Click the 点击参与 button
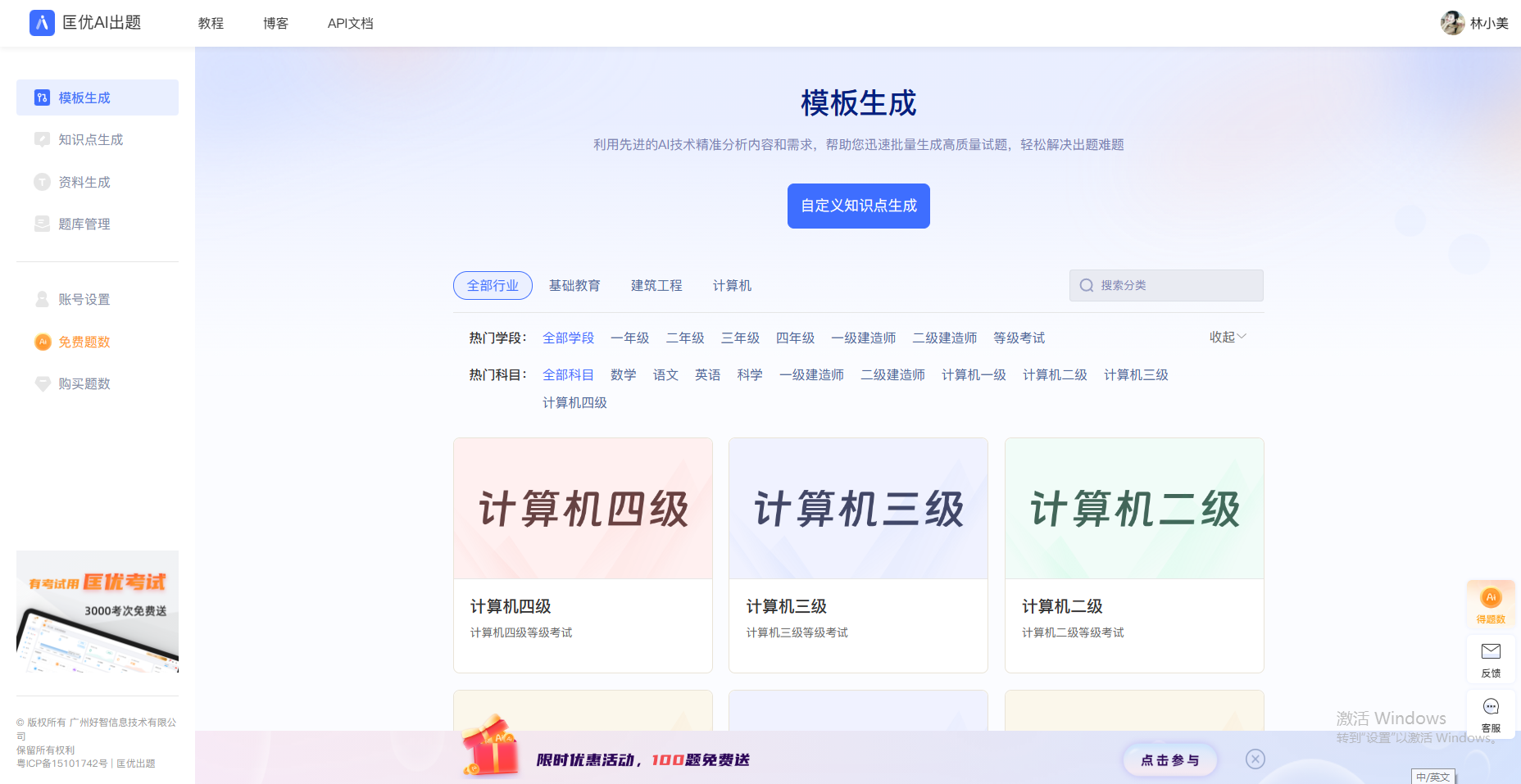 coord(1169,760)
